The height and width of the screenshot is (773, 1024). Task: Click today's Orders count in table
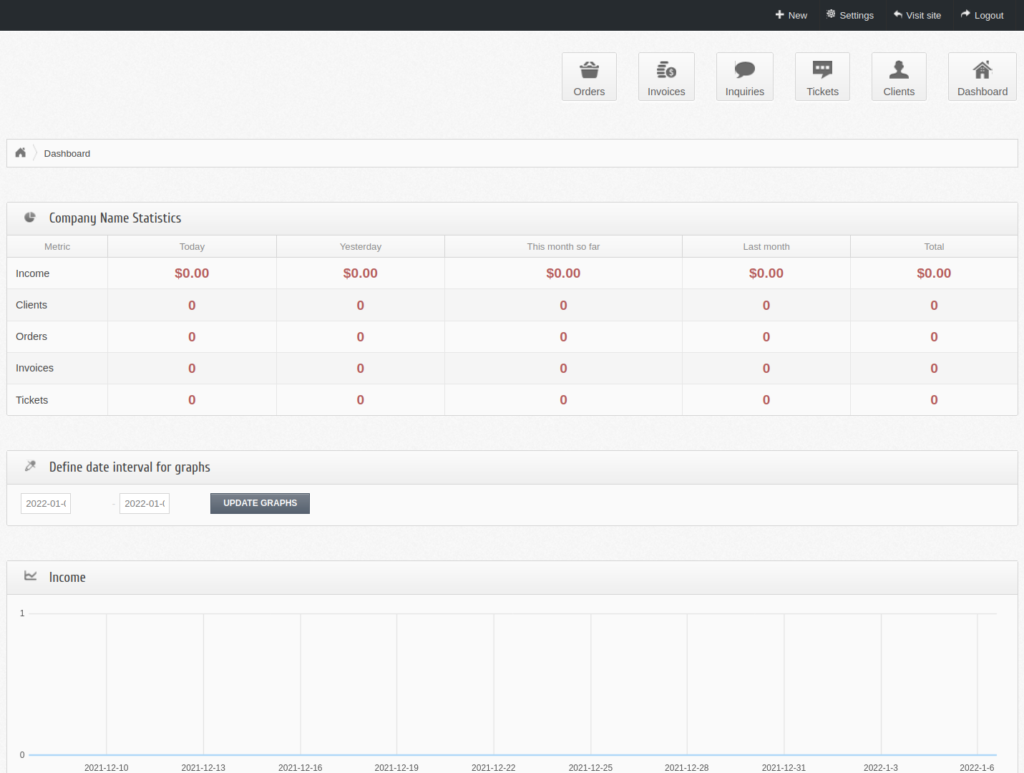(192, 337)
